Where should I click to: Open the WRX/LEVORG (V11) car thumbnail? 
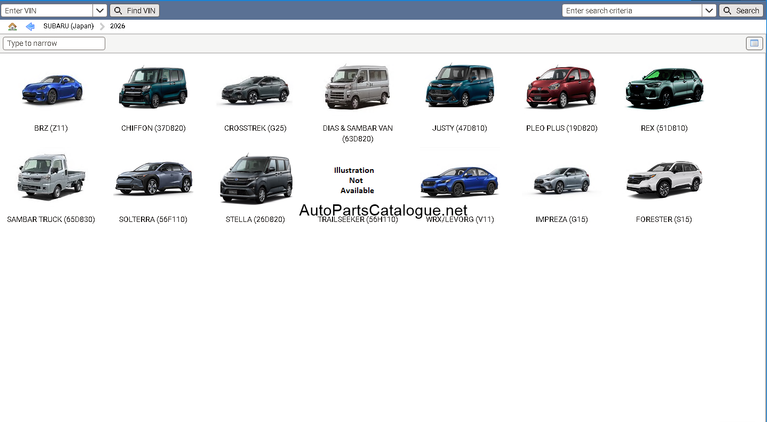pyautogui.click(x=459, y=181)
